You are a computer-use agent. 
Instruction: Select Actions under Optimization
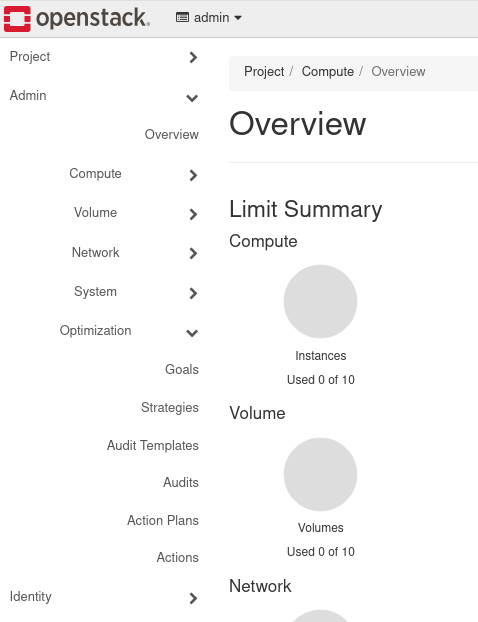point(177,557)
